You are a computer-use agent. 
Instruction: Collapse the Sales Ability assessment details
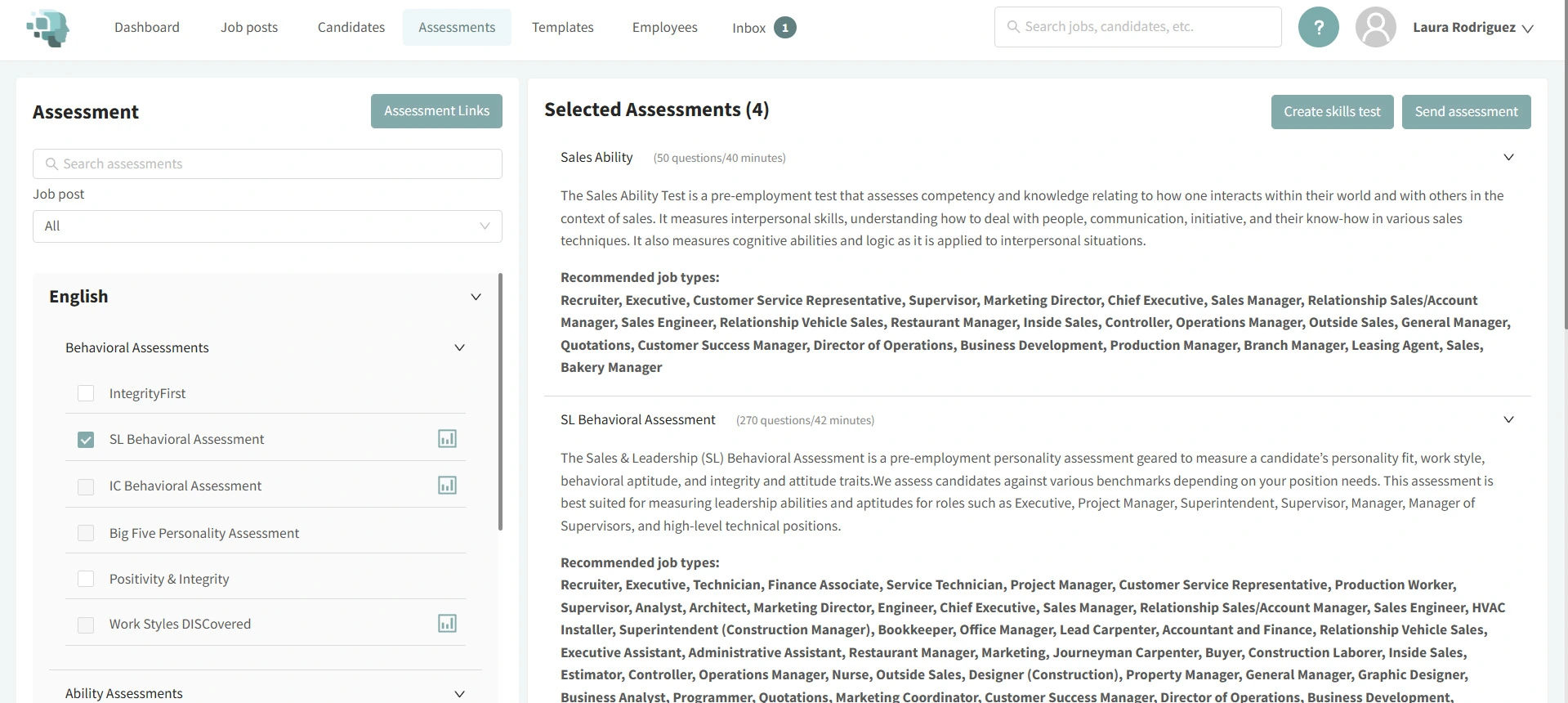pos(1508,157)
